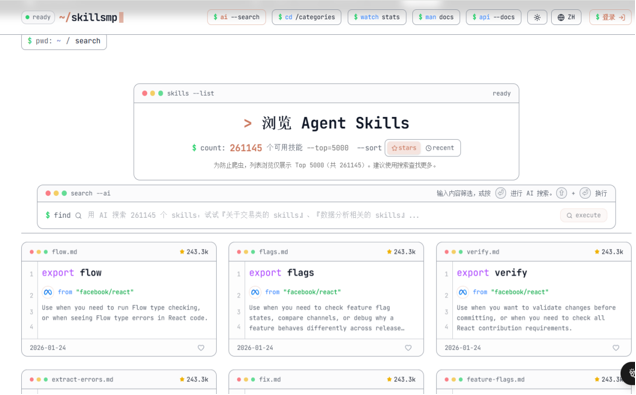Click the newline key icon before 换行

(585, 193)
